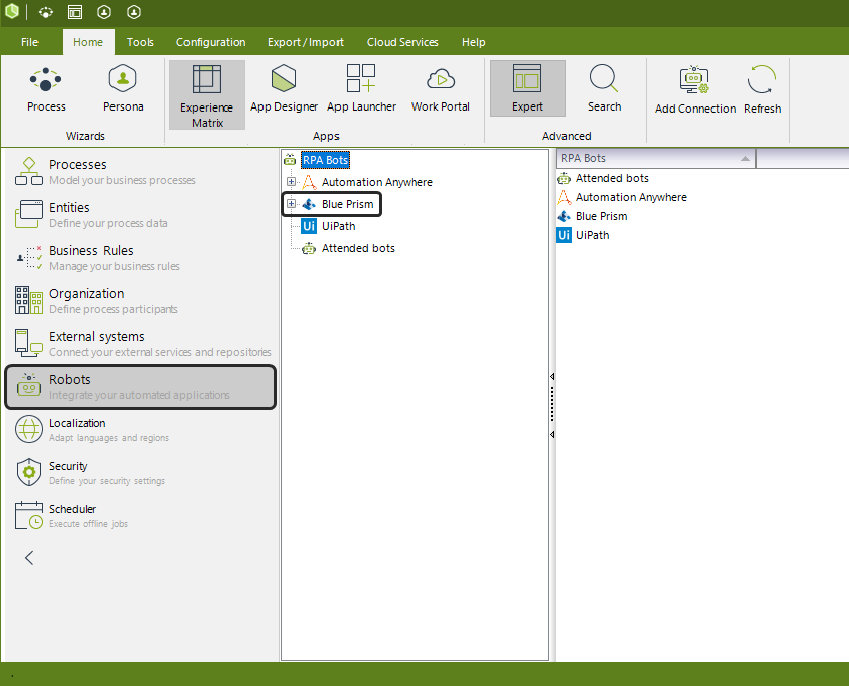Go to Business Rules module
The image size is (849, 686).
141,258
